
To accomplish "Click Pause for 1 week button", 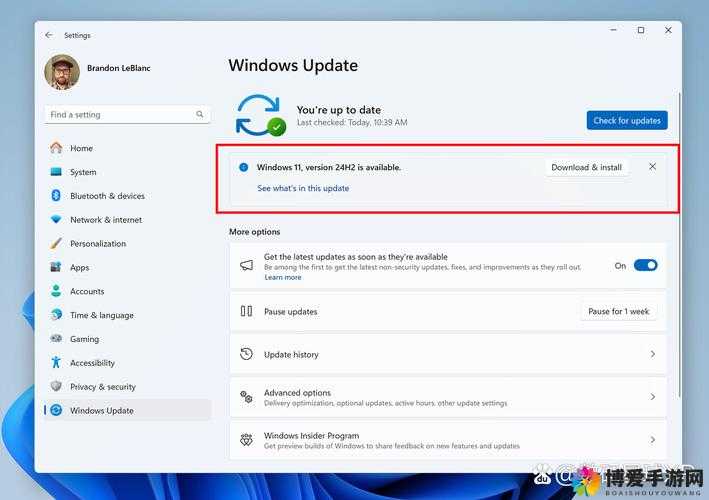I will coord(618,311).
